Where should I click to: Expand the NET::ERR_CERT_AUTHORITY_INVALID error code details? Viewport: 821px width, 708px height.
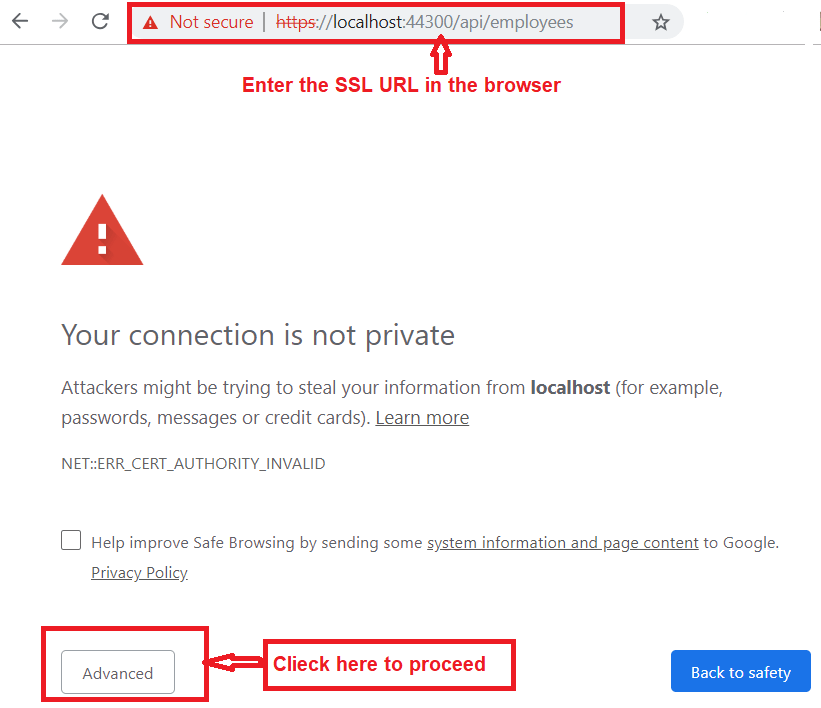tap(193, 464)
